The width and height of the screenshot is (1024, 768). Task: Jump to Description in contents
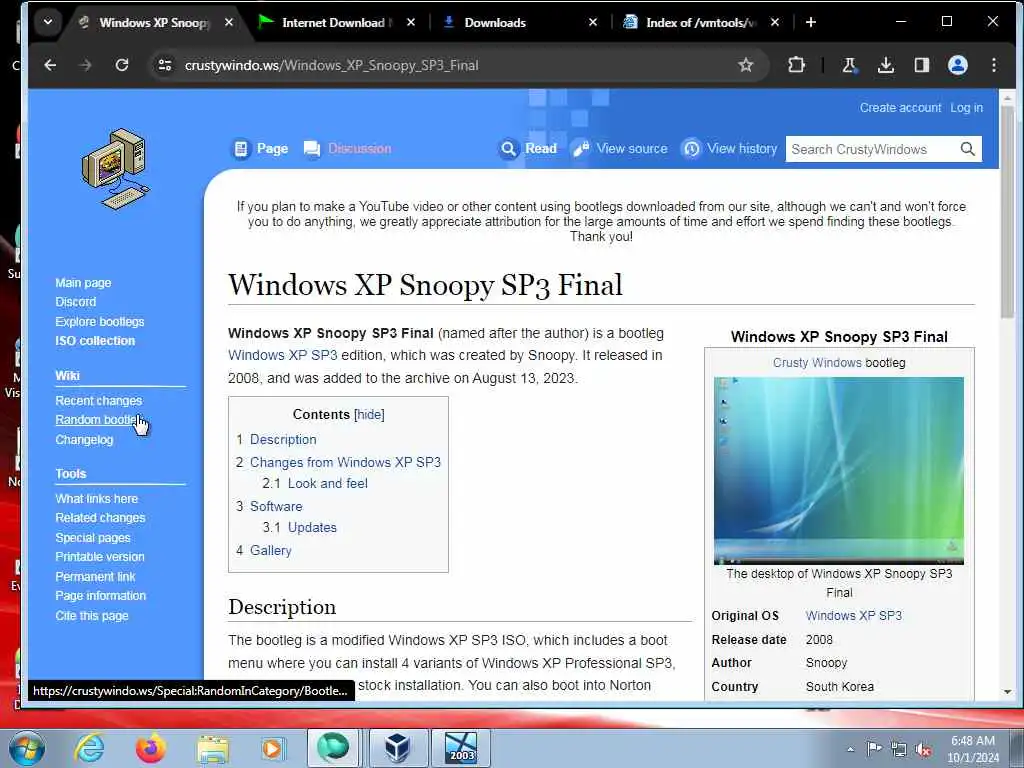pyautogui.click(x=283, y=440)
